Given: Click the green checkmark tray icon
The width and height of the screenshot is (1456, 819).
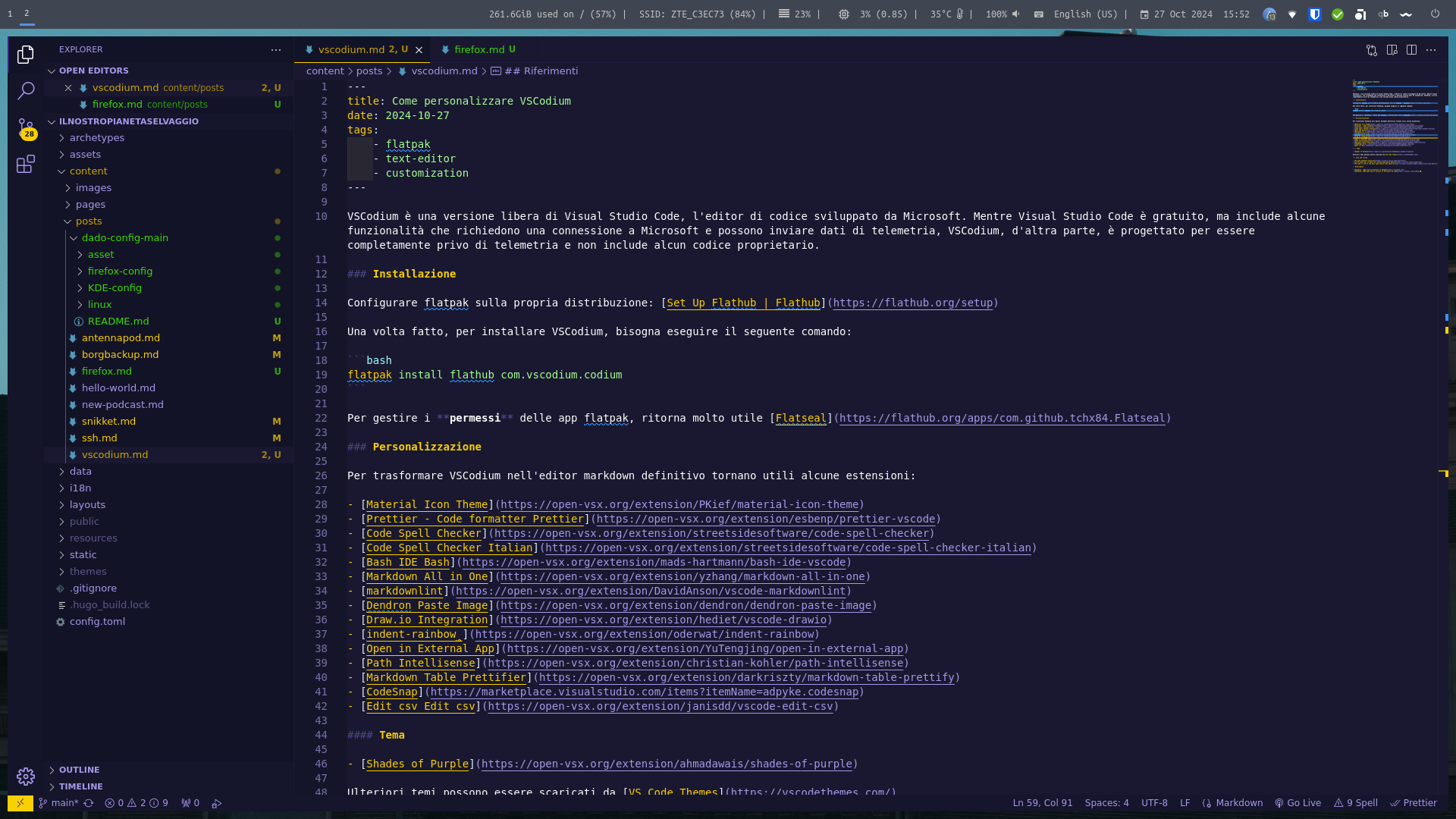Looking at the screenshot, I should pyautogui.click(x=1338, y=14).
